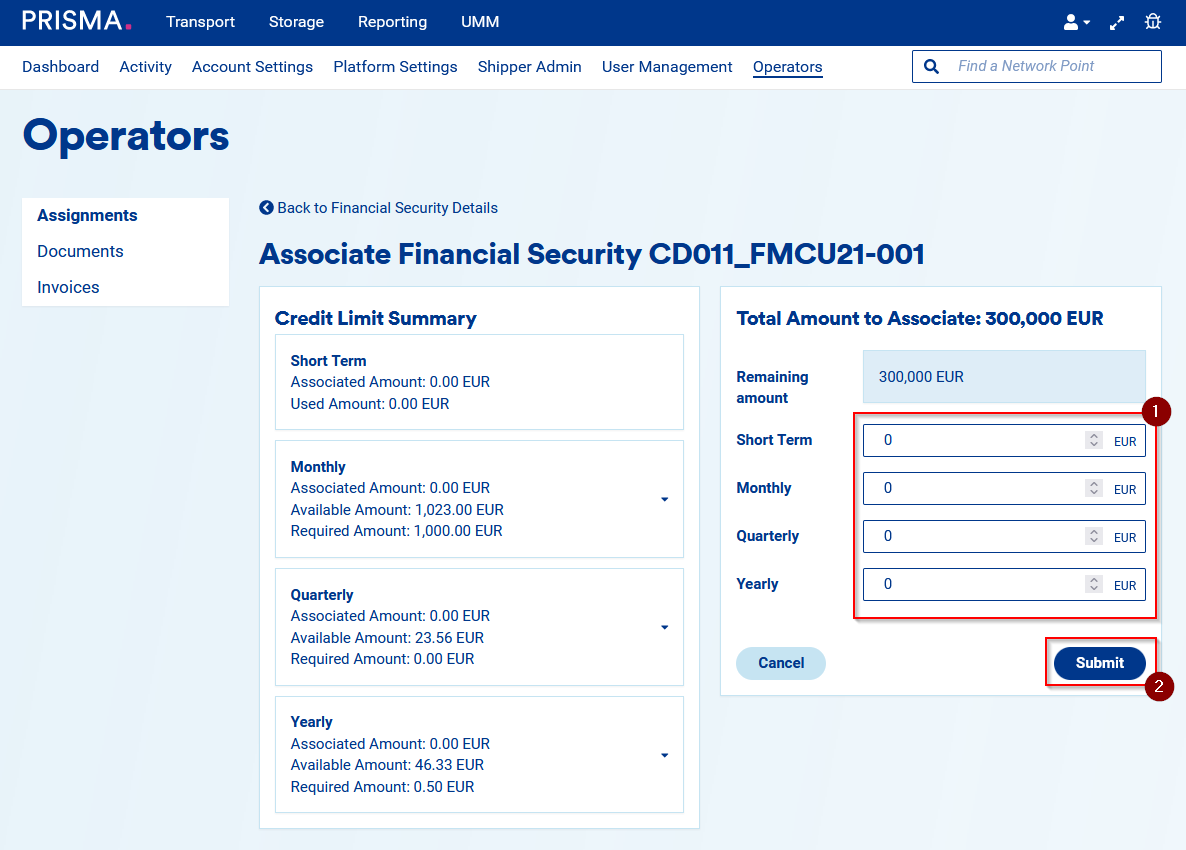Click the fullscreen expand arrows icon
Viewport: 1186px width, 850px height.
[x=1117, y=22]
